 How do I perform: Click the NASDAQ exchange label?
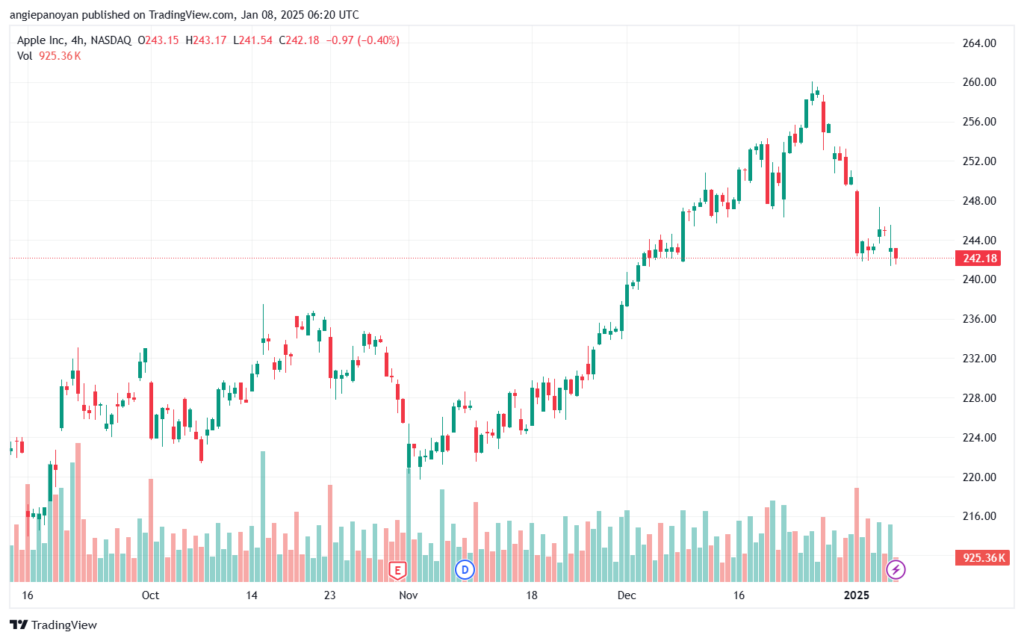(111, 40)
